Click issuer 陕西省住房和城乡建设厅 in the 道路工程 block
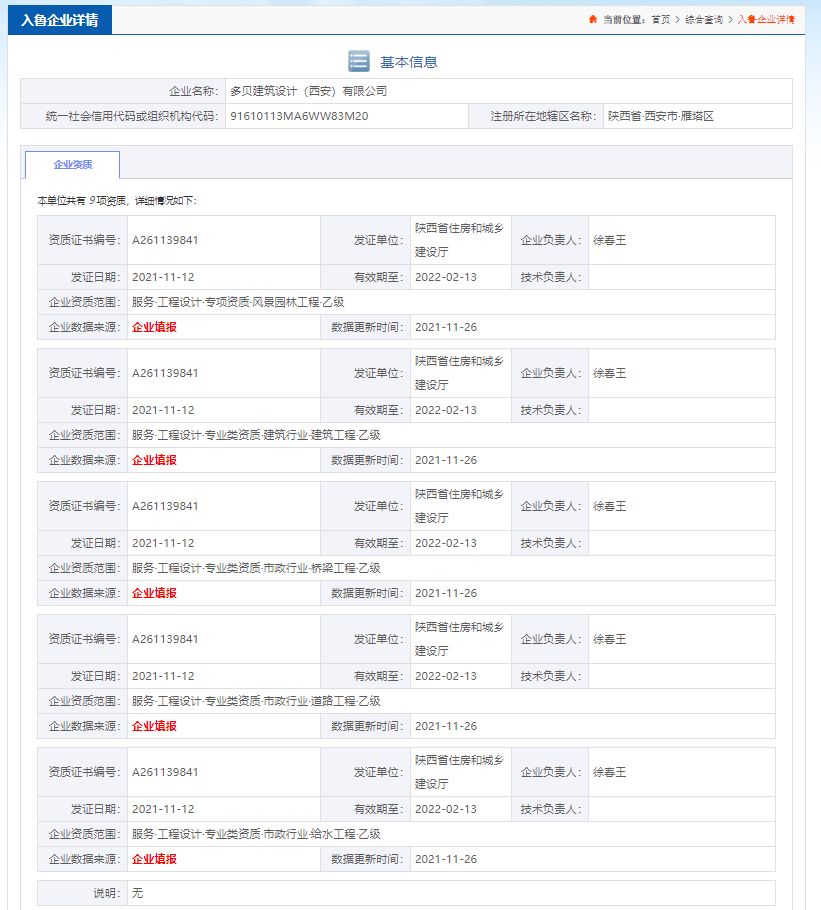This screenshot has height=910, width=821. [459, 639]
